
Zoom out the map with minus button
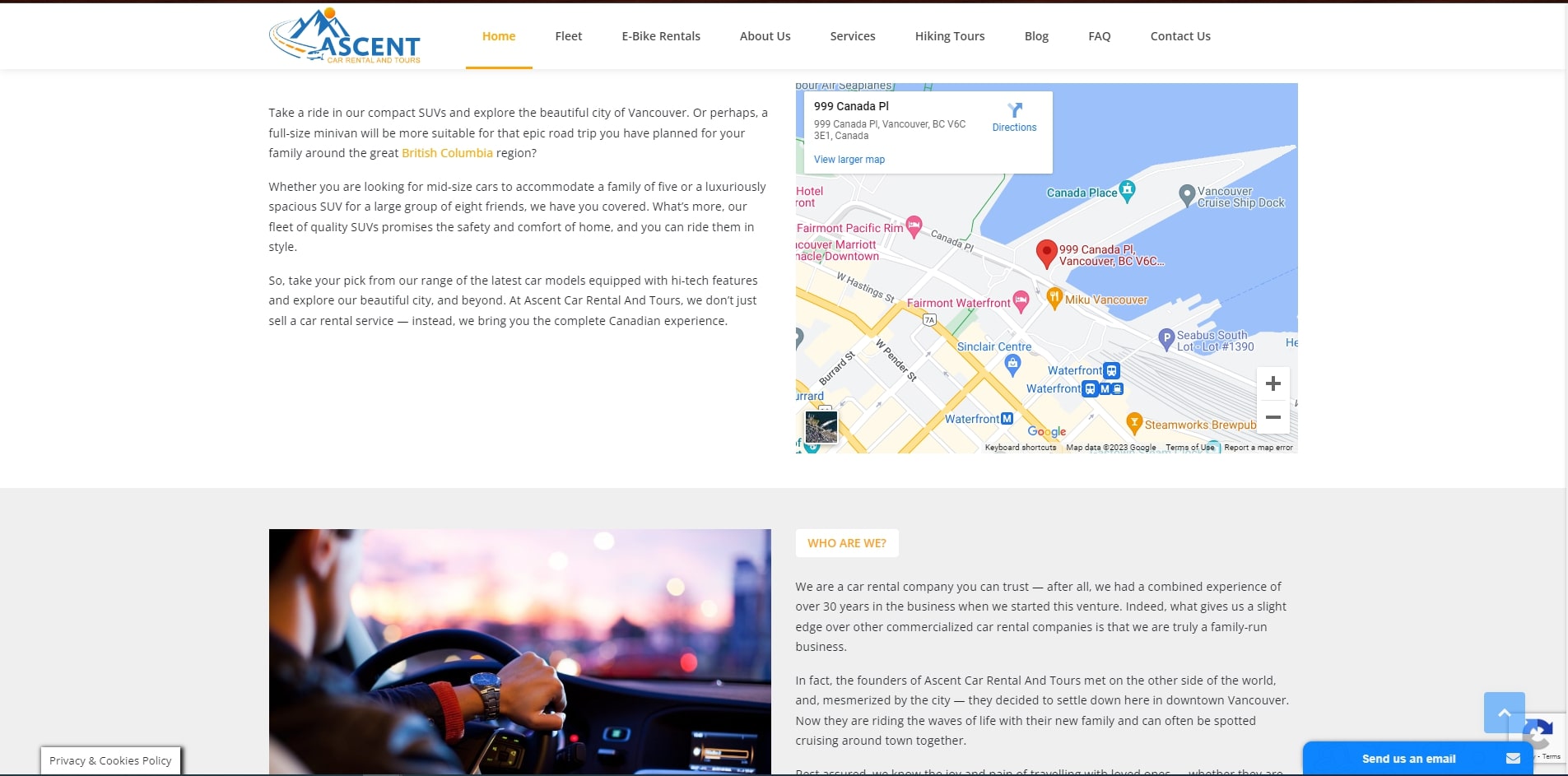(x=1273, y=417)
